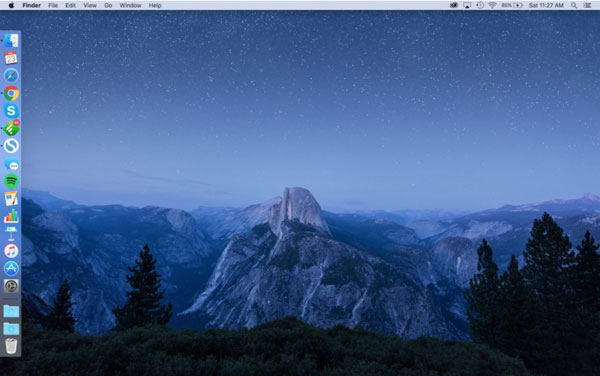The width and height of the screenshot is (600, 376).
Task: Launch Calendar from the Dock
Action: pyautogui.click(x=11, y=58)
